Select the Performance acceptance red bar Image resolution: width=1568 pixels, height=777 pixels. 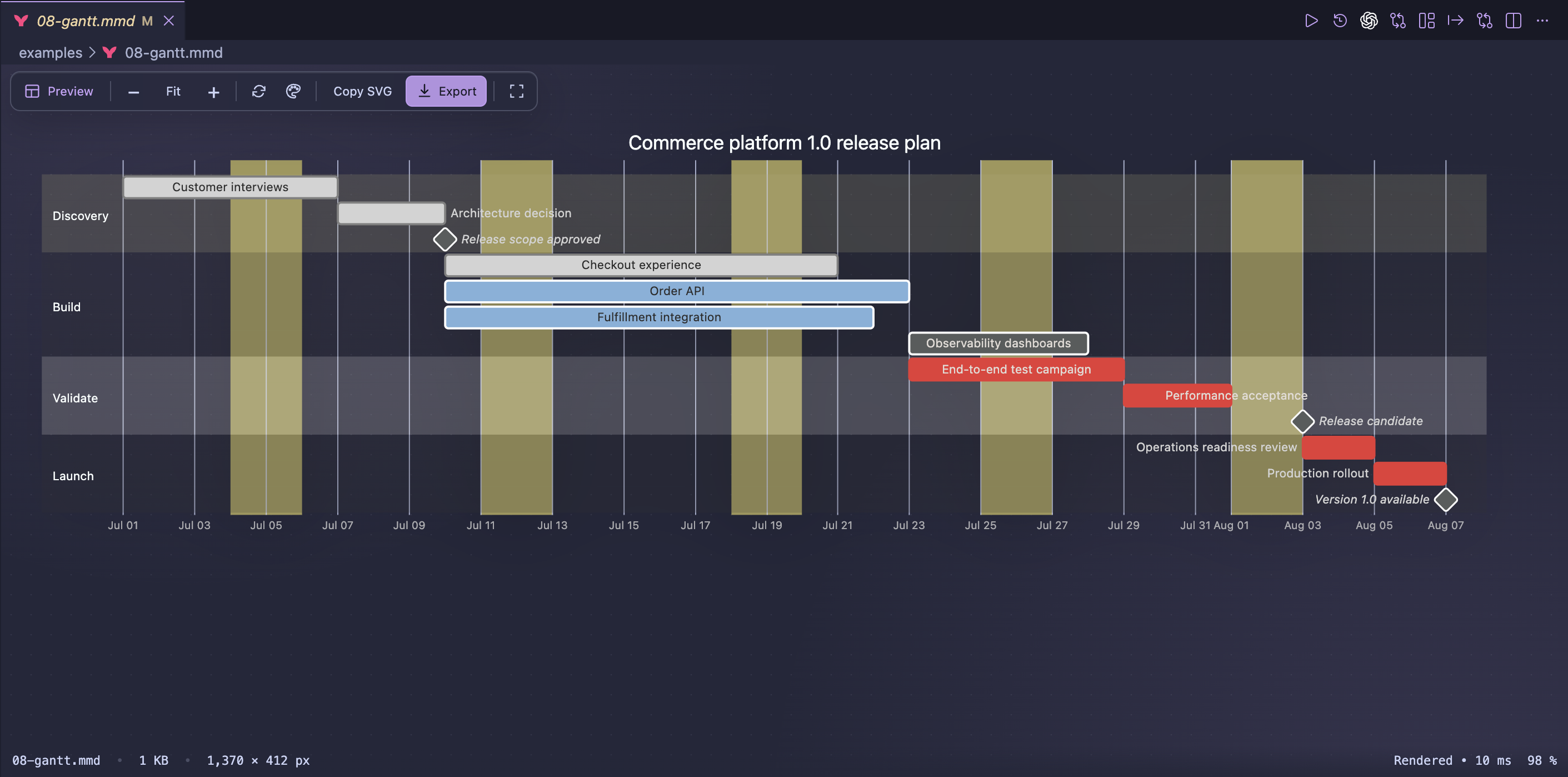[1177, 396]
